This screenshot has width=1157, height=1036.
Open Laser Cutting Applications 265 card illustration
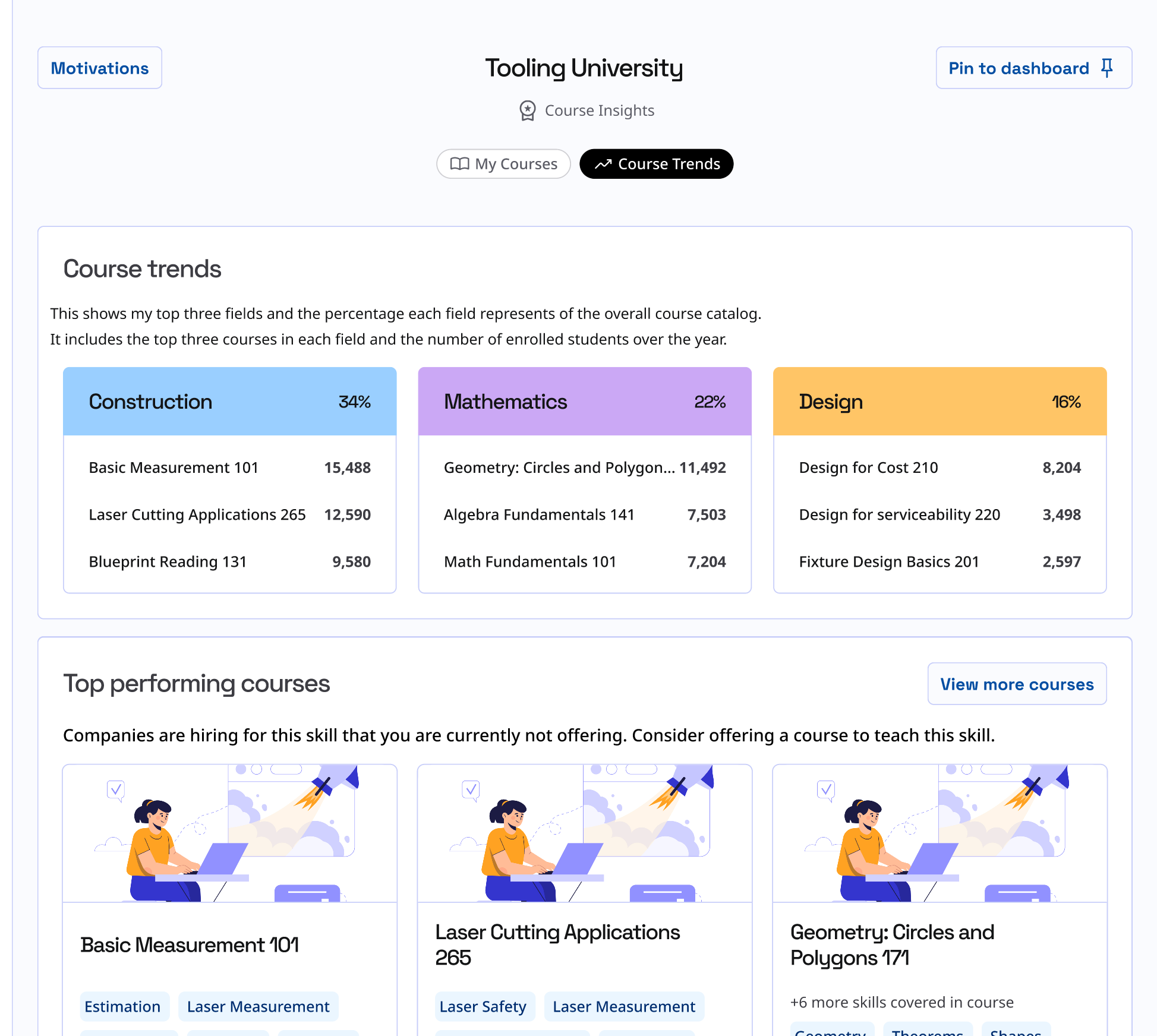pyautogui.click(x=585, y=833)
